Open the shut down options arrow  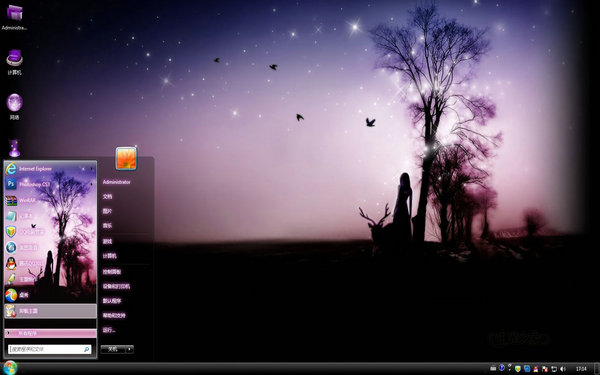(x=130, y=349)
